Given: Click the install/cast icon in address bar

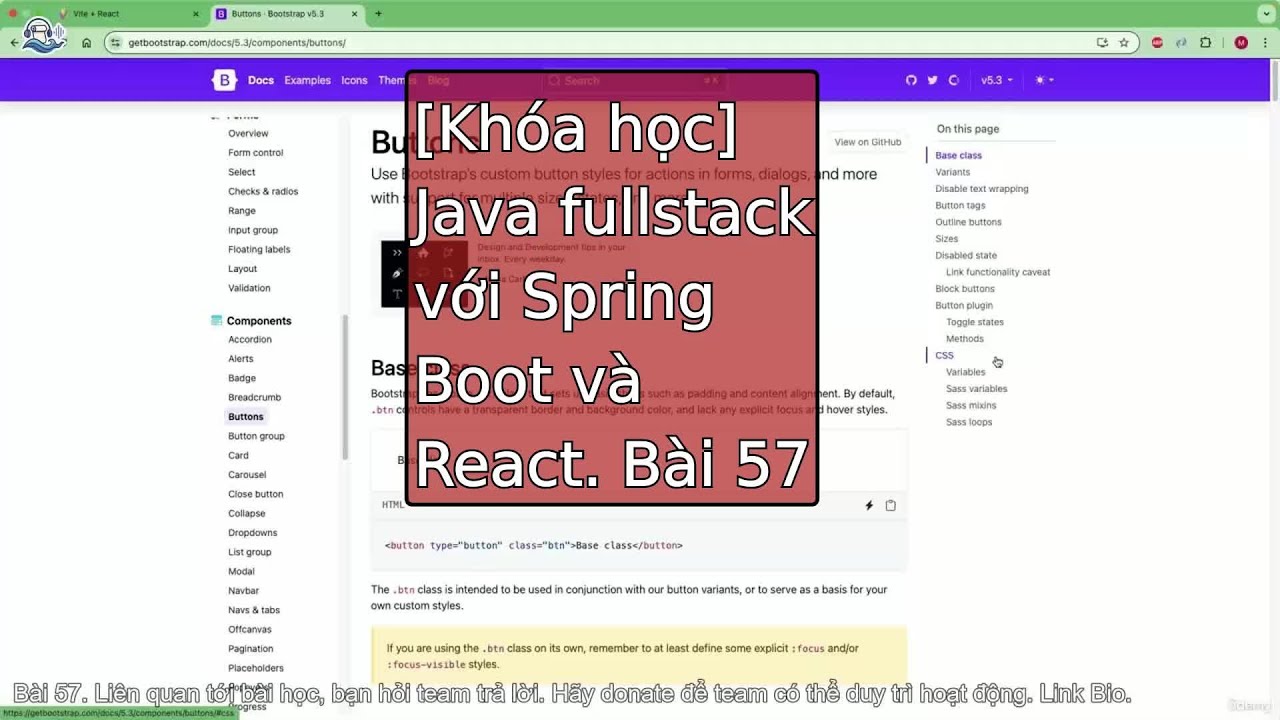Looking at the screenshot, I should (x=1102, y=43).
